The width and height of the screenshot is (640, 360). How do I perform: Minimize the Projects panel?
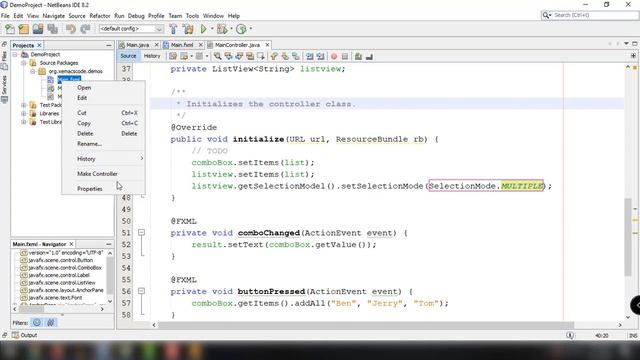pyautogui.click(x=109, y=45)
